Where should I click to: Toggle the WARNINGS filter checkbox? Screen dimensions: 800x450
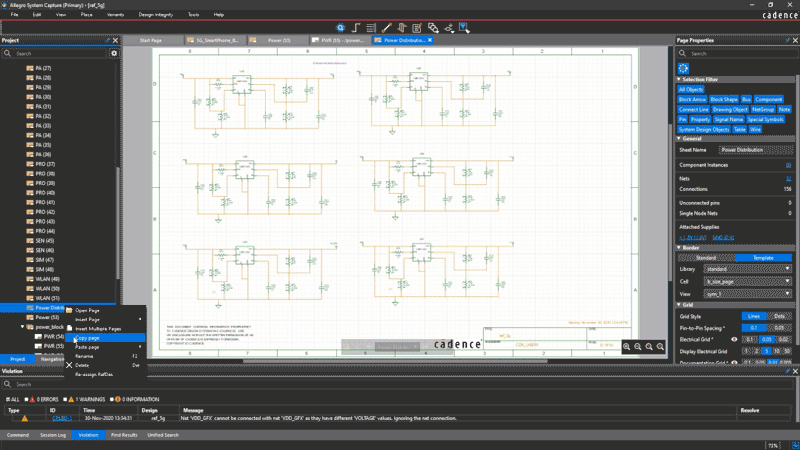coord(65,399)
